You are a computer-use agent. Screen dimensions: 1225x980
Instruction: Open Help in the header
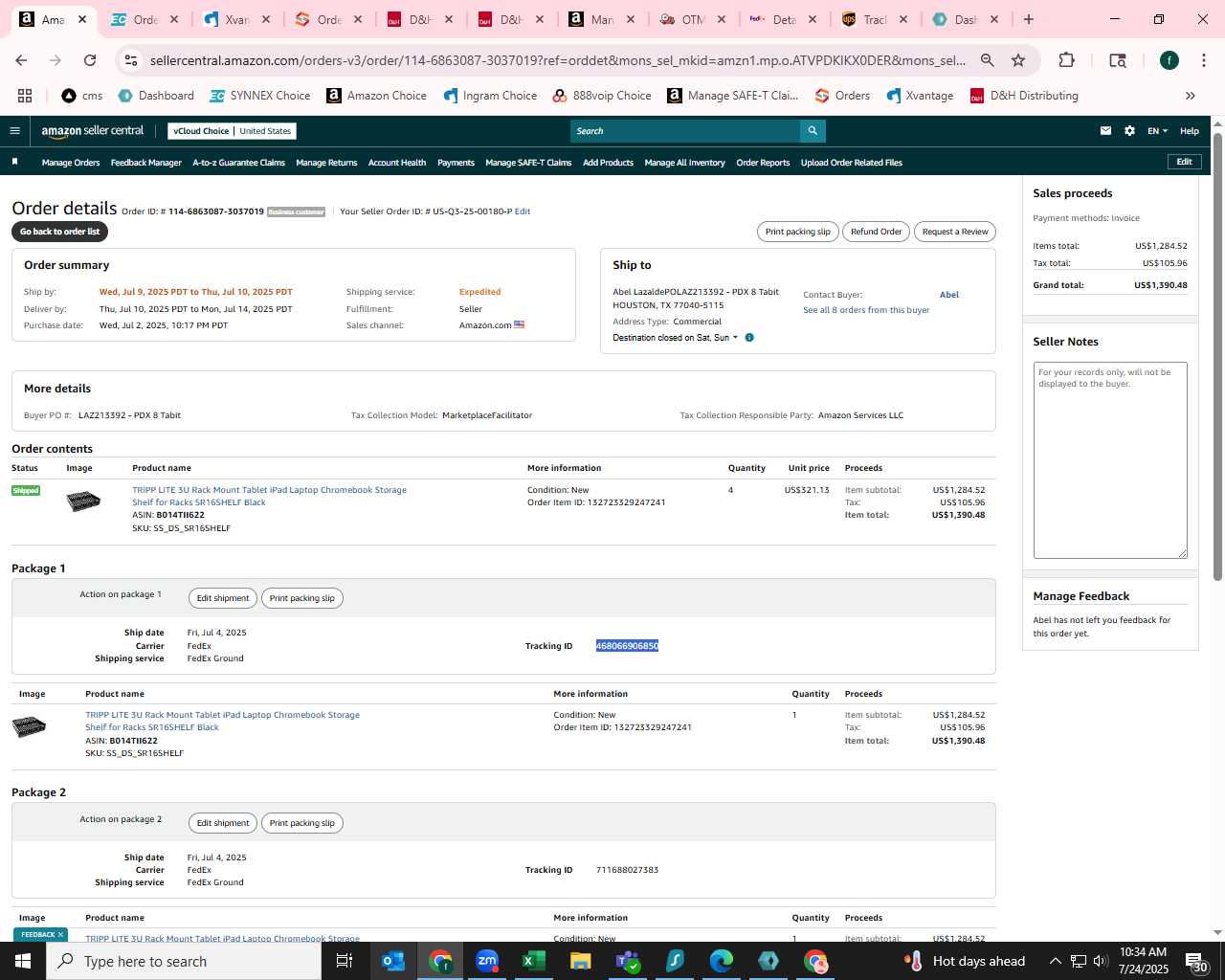1190,131
